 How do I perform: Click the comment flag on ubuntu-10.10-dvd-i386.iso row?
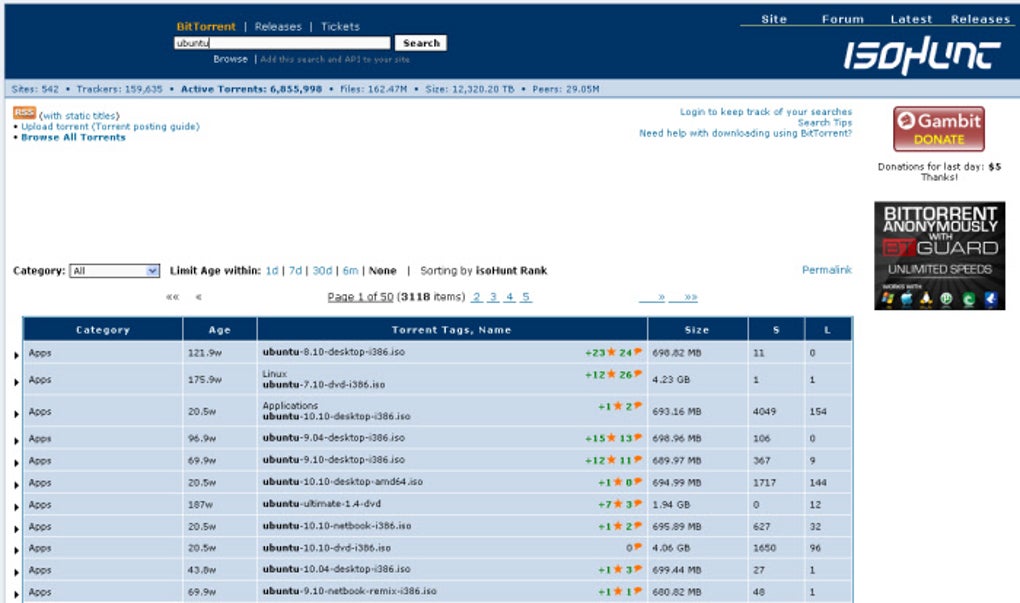point(638,547)
